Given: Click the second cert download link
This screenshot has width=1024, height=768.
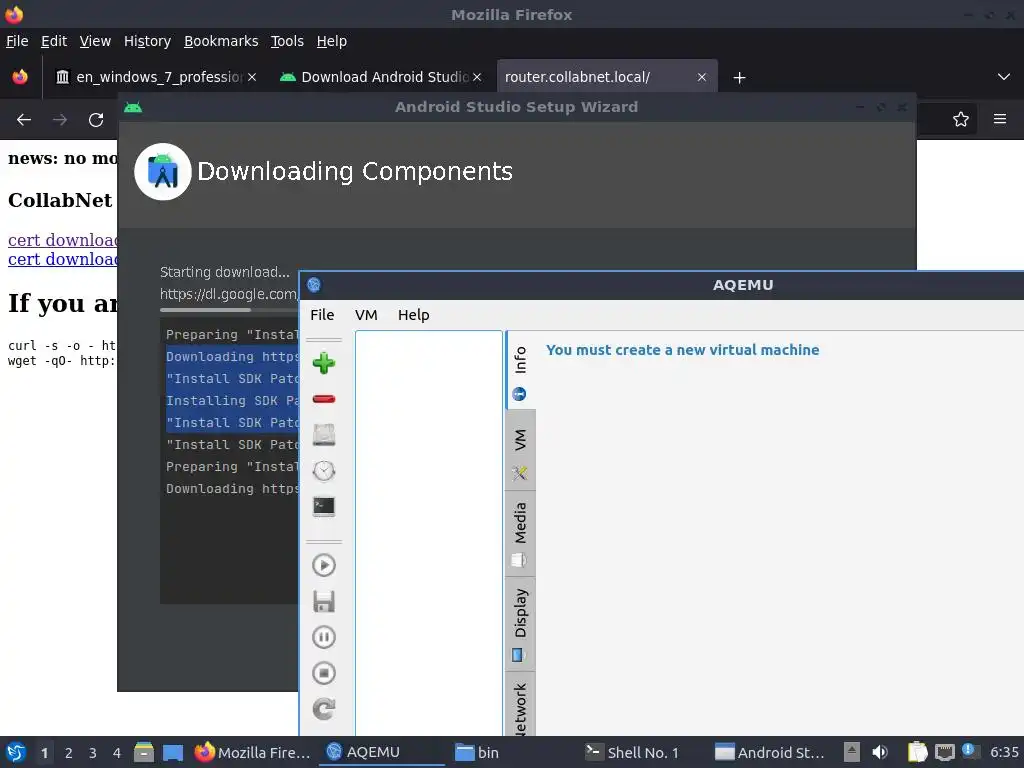Looking at the screenshot, I should pos(63,259).
